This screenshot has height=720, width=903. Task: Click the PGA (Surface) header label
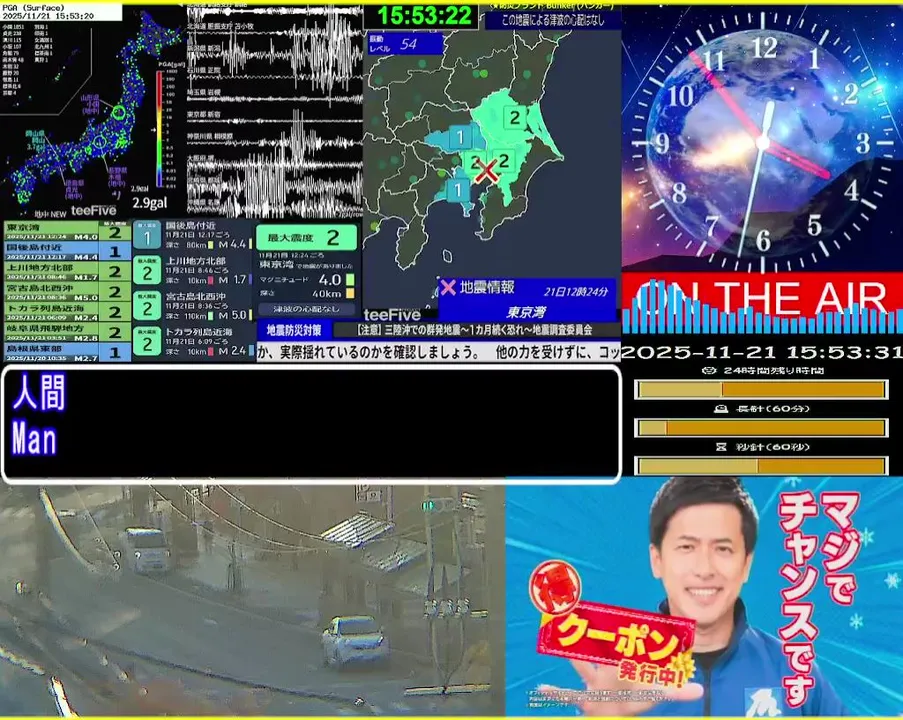coord(33,8)
